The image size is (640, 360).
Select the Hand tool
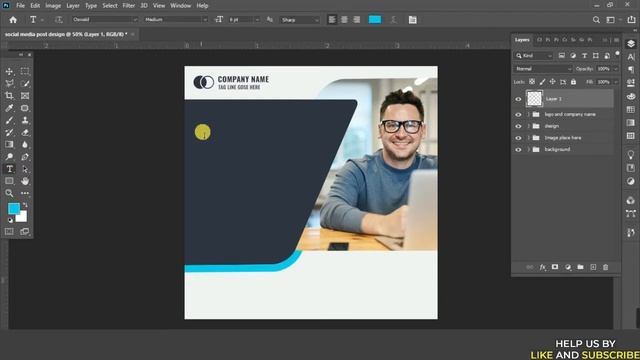pos(25,181)
